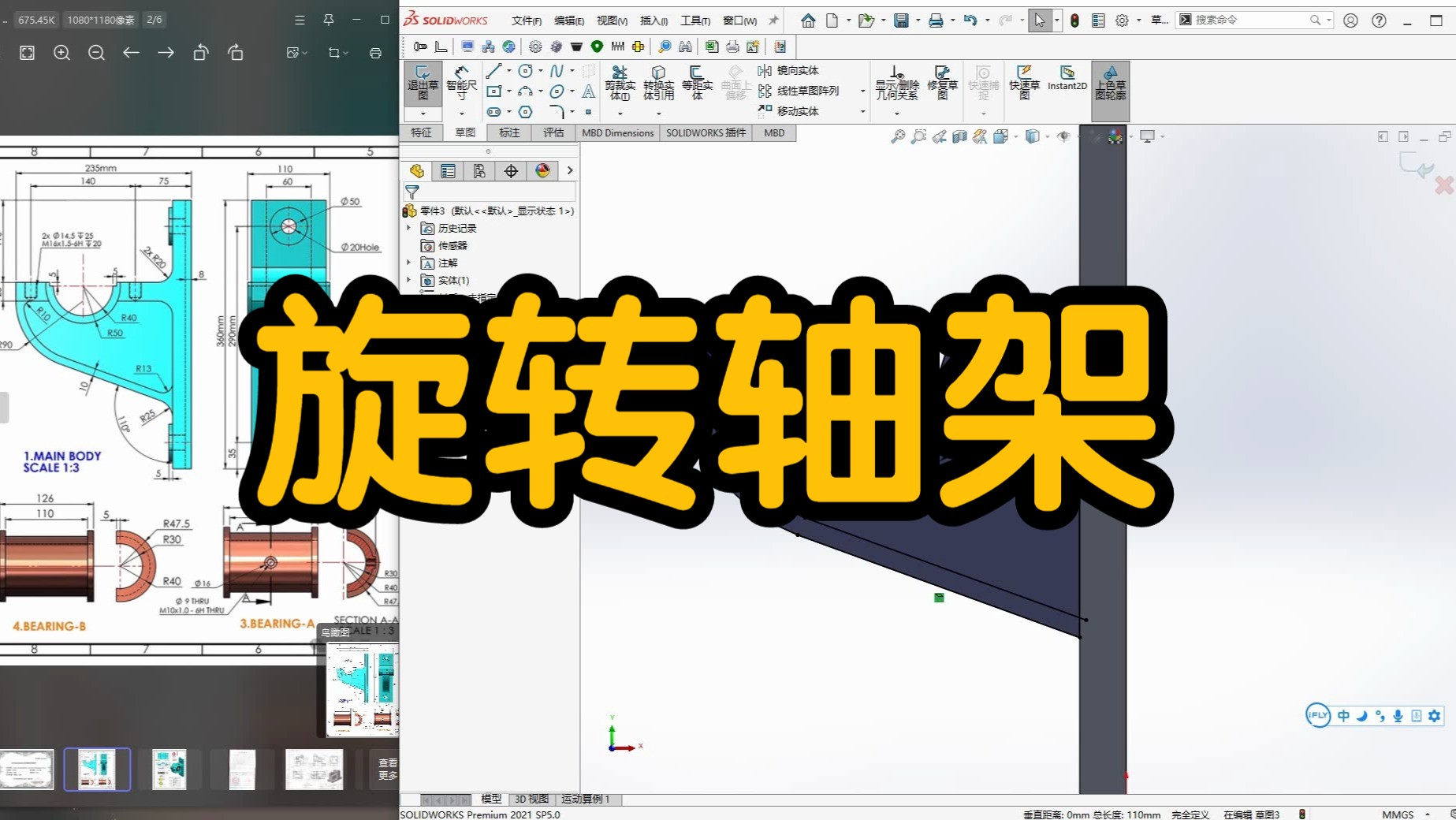Open the 窗口(W) menu
This screenshot has height=820, width=1456.
pos(739,20)
